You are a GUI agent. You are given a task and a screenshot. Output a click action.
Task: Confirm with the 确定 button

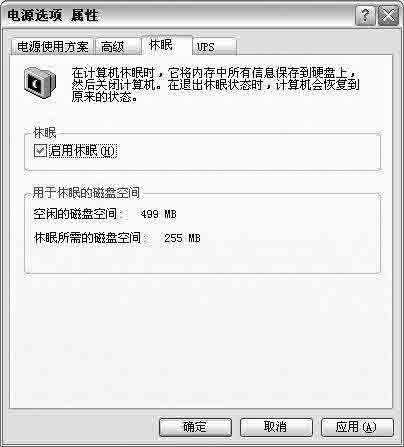point(195,427)
